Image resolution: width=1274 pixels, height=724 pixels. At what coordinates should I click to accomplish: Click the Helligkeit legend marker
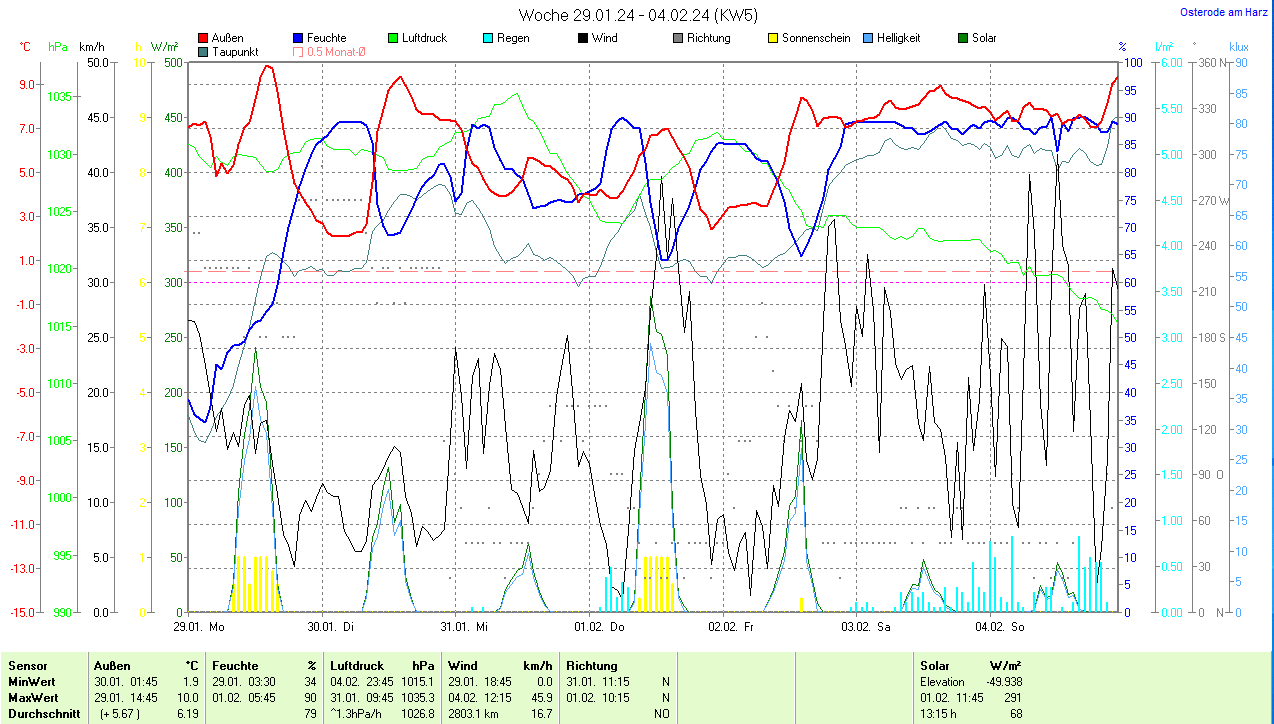point(868,38)
